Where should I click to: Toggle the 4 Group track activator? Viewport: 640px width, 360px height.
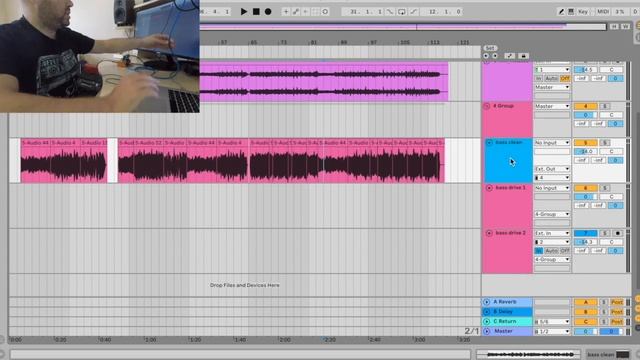pos(586,107)
